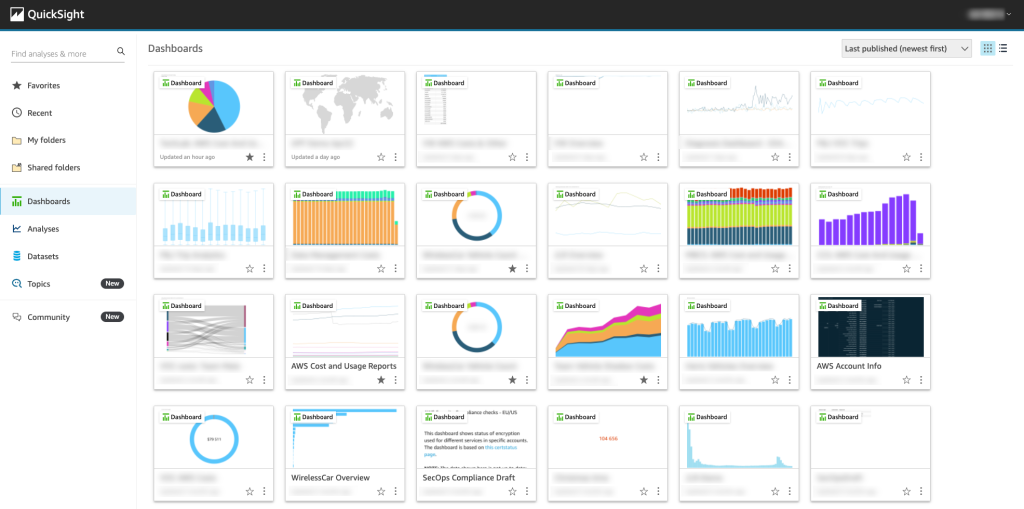Switch to list view
Image resolution: width=1024 pixels, height=509 pixels.
tap(1003, 48)
